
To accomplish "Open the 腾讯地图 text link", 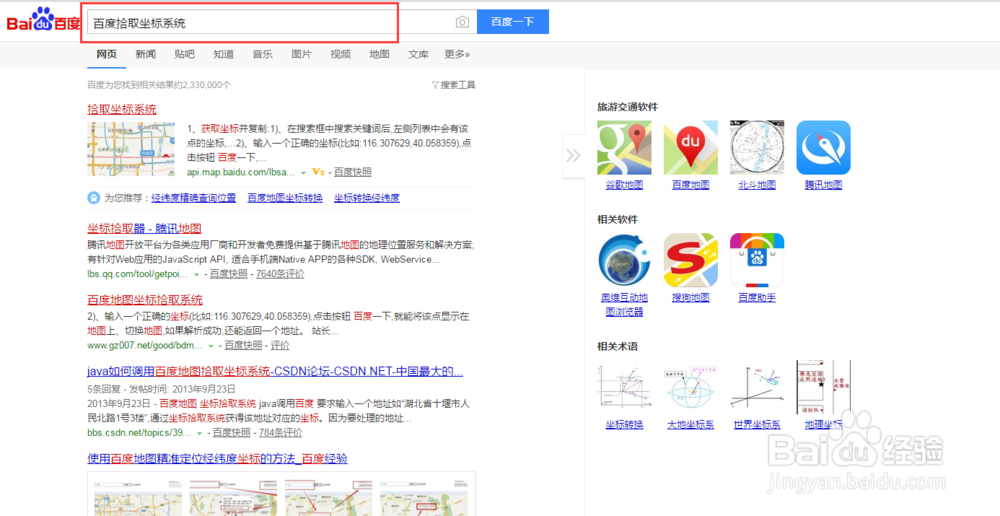I will click(823, 185).
